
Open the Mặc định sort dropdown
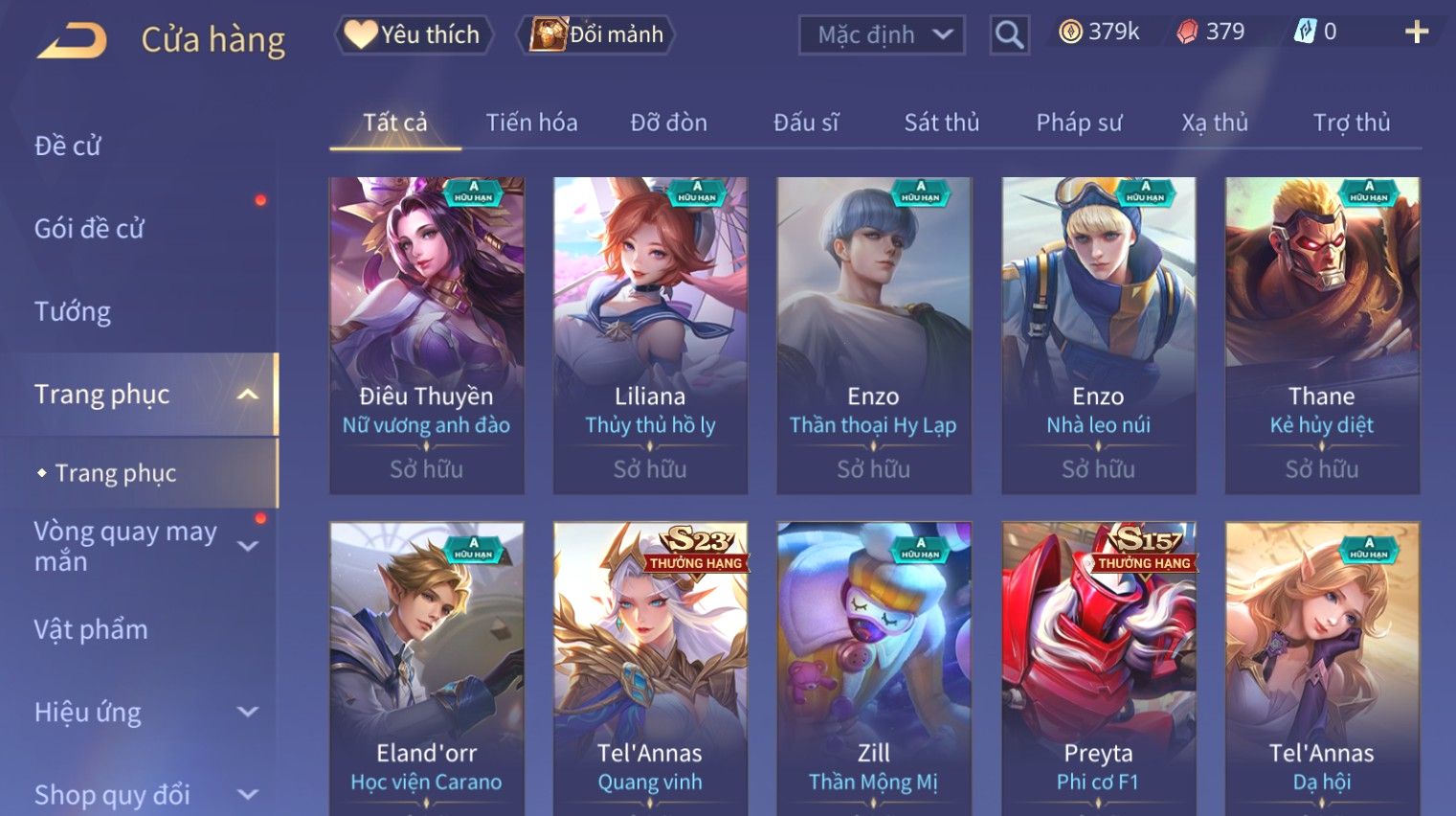882,35
